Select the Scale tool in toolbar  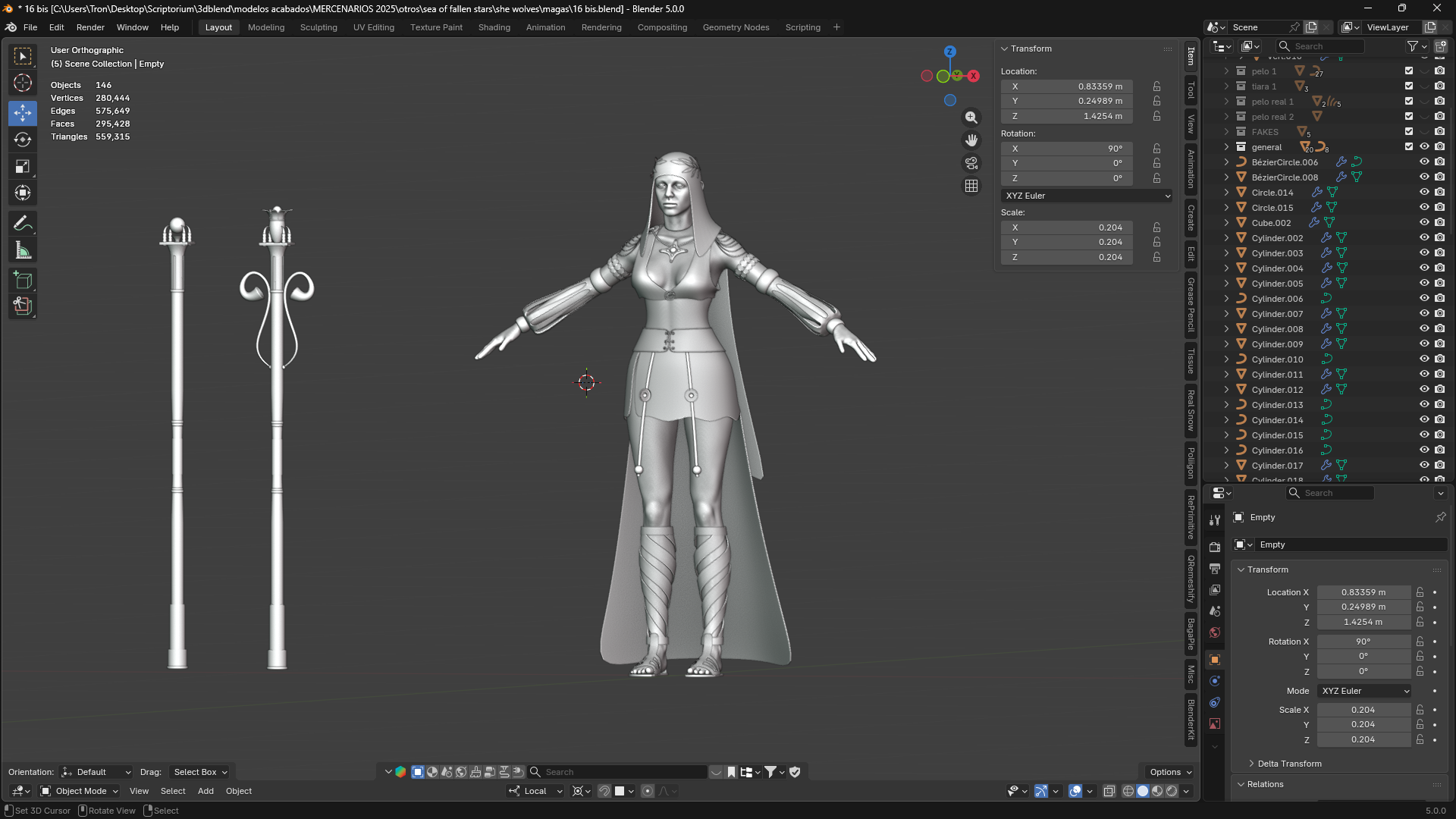click(23, 166)
